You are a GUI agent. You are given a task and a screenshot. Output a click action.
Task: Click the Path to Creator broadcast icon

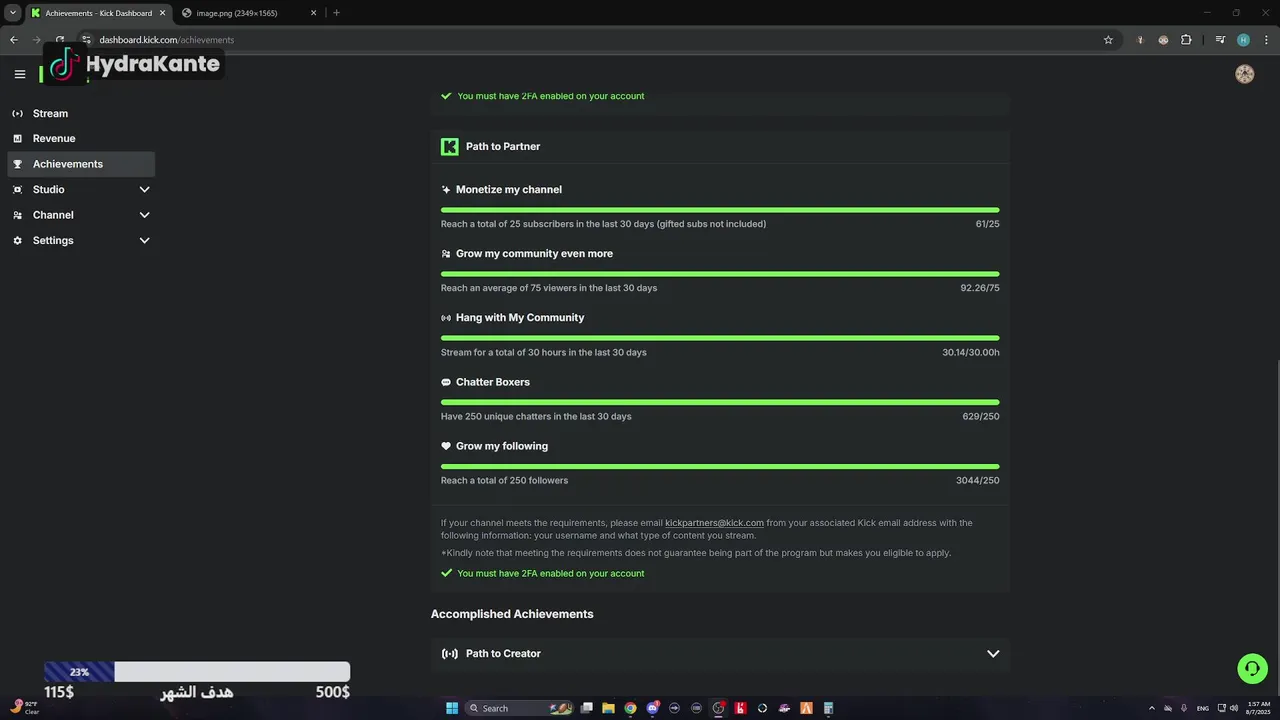(450, 654)
